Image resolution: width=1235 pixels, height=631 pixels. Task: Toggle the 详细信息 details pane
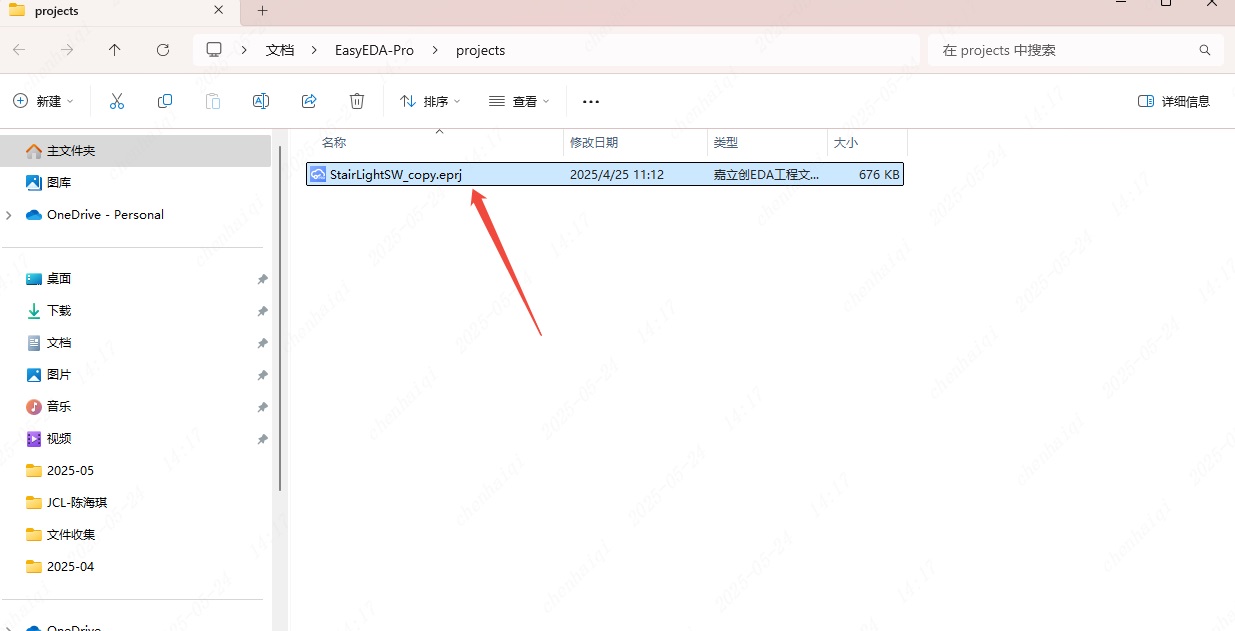point(1174,101)
